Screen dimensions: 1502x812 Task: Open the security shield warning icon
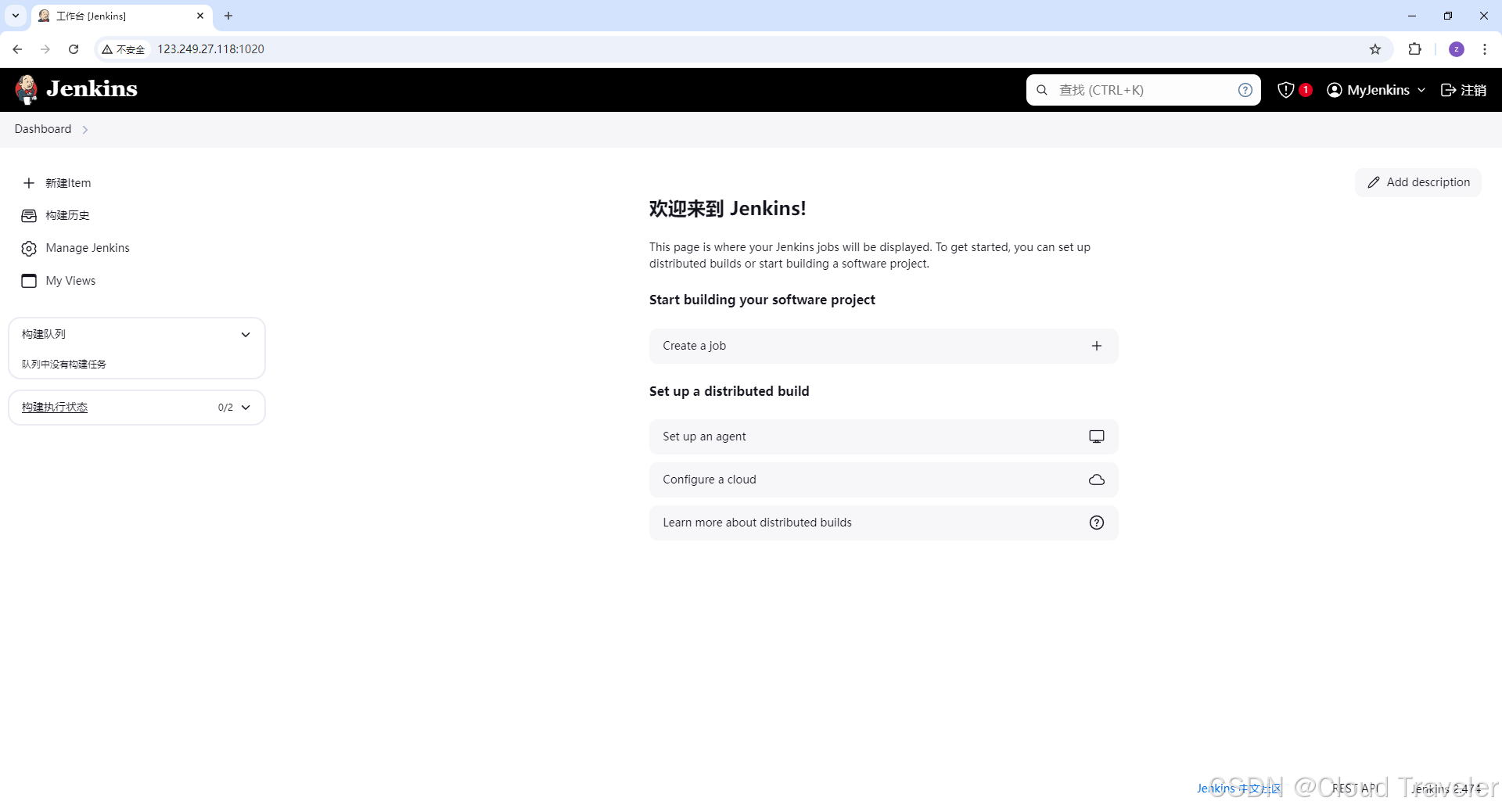pos(1285,90)
